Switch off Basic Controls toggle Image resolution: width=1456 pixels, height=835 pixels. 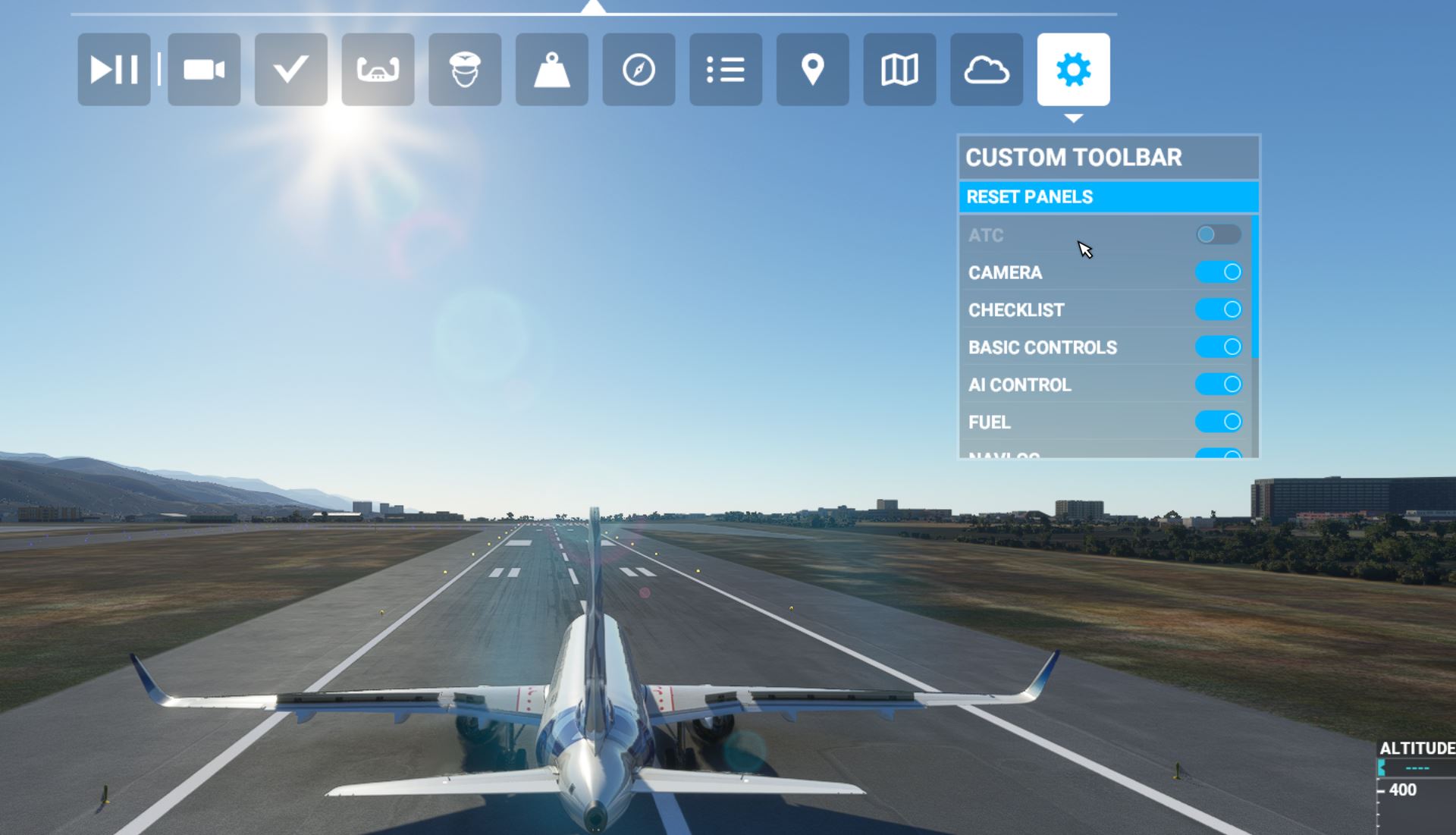(1218, 347)
